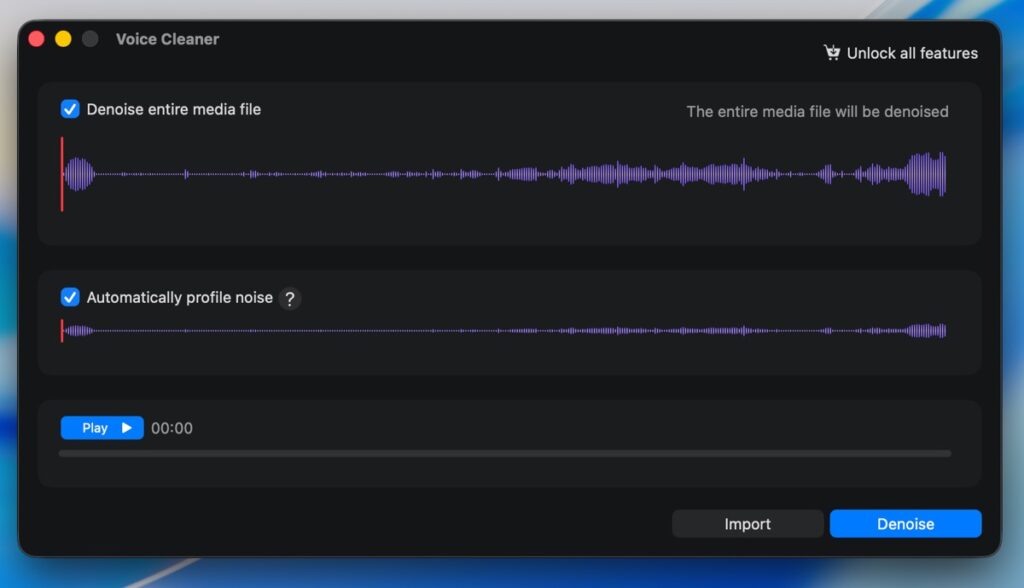Open the Unlock all features link

coord(911,53)
